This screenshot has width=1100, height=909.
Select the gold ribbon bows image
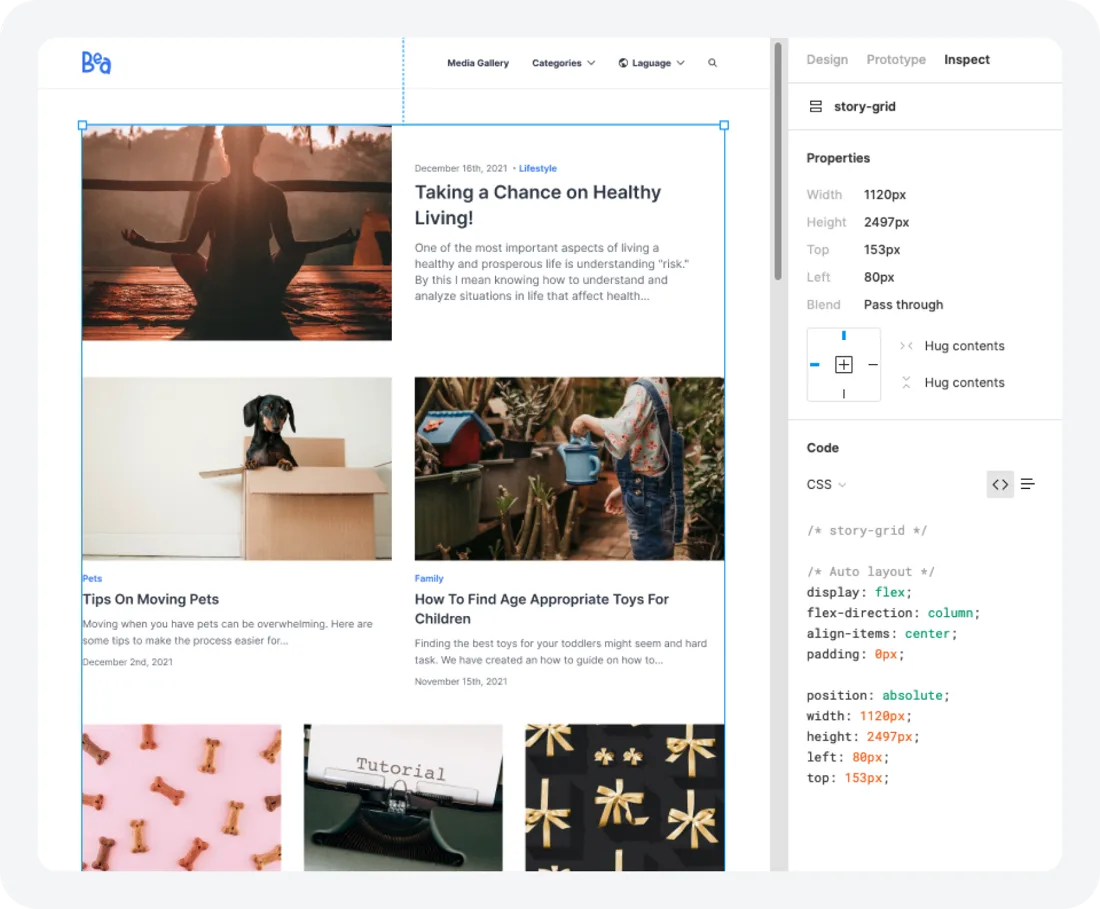point(625,797)
